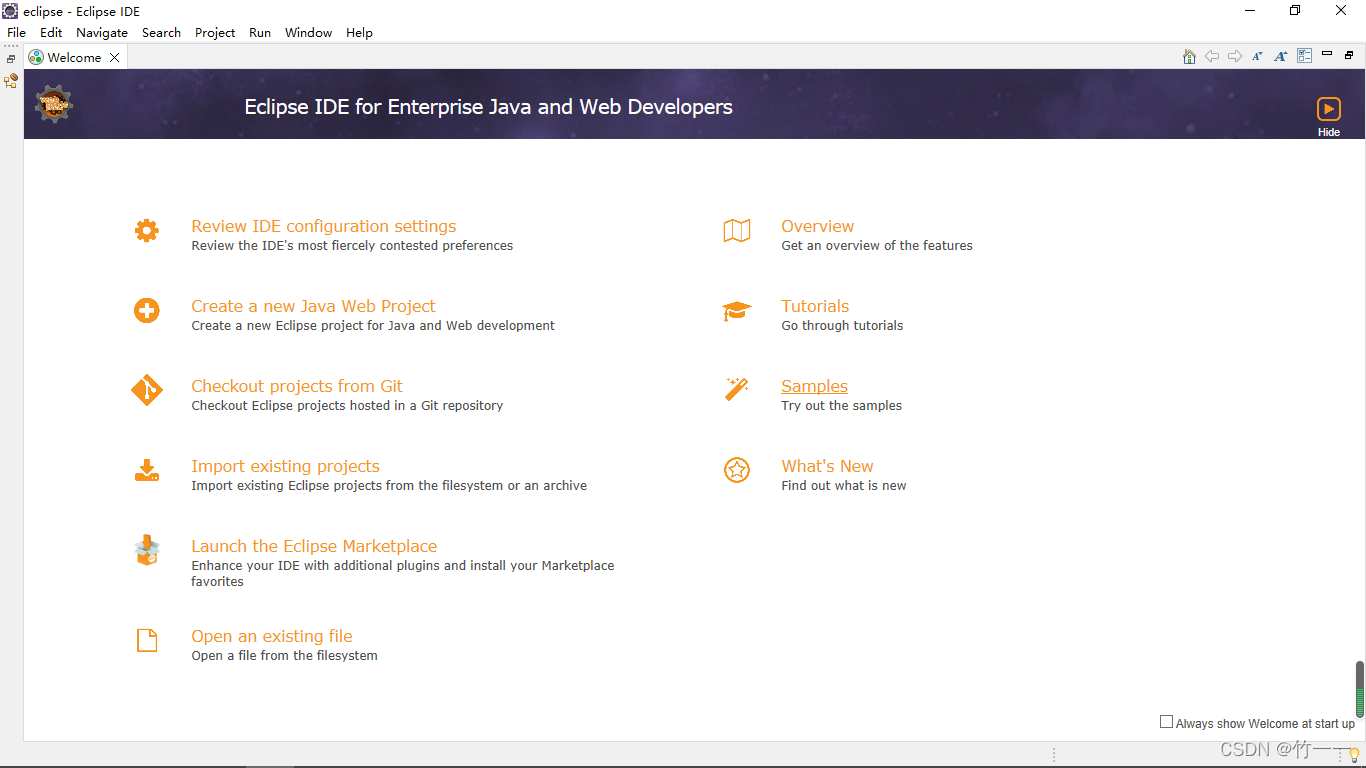Click the star icon beside What's New

point(737,470)
